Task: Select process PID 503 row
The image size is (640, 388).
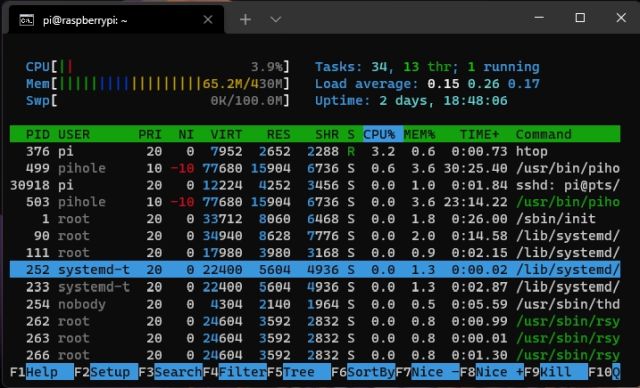Action: coord(315,202)
